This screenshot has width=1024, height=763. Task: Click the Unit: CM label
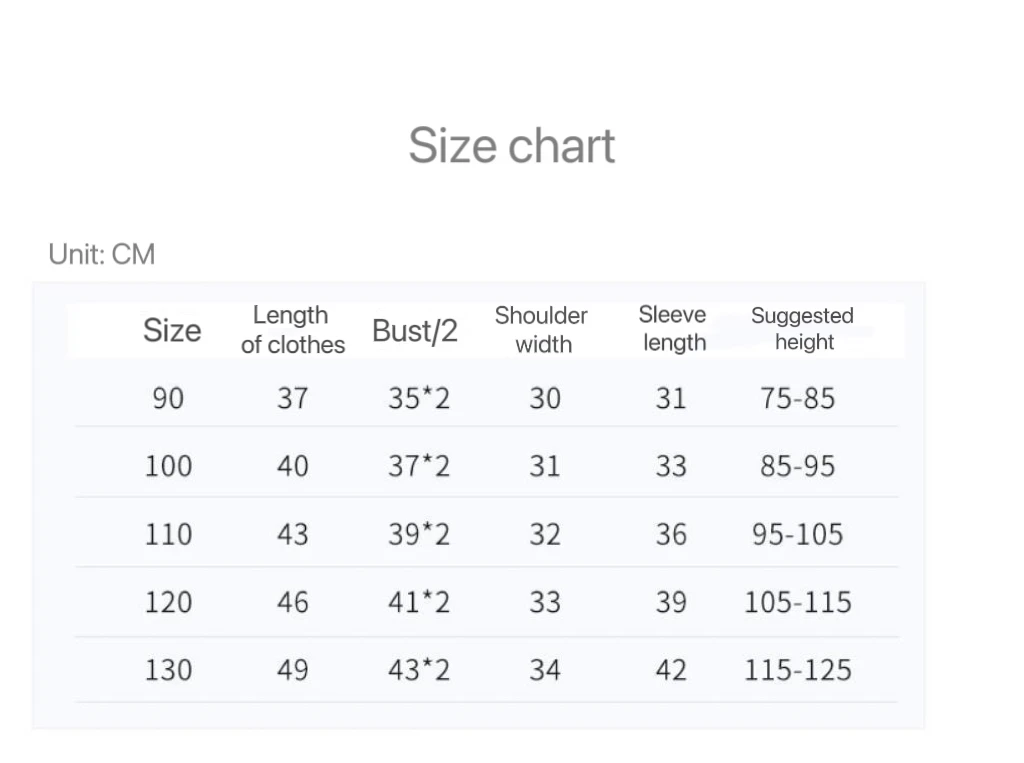(101, 254)
